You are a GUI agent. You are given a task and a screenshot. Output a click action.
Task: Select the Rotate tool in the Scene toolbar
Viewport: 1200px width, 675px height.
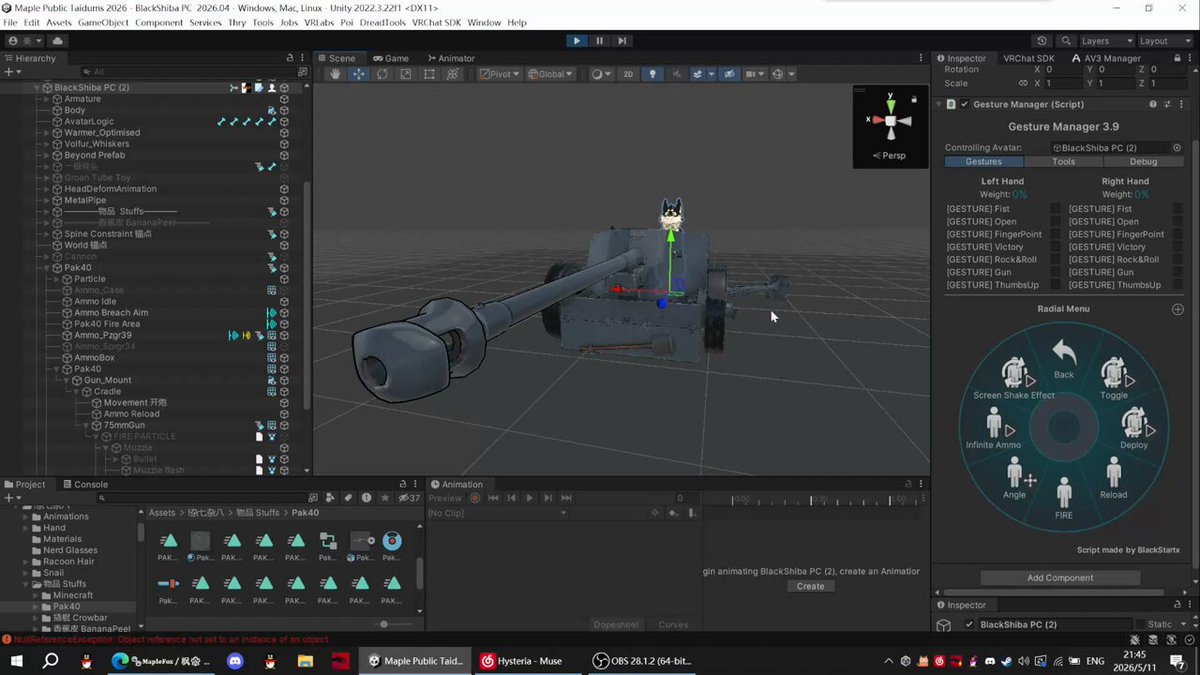(x=382, y=74)
